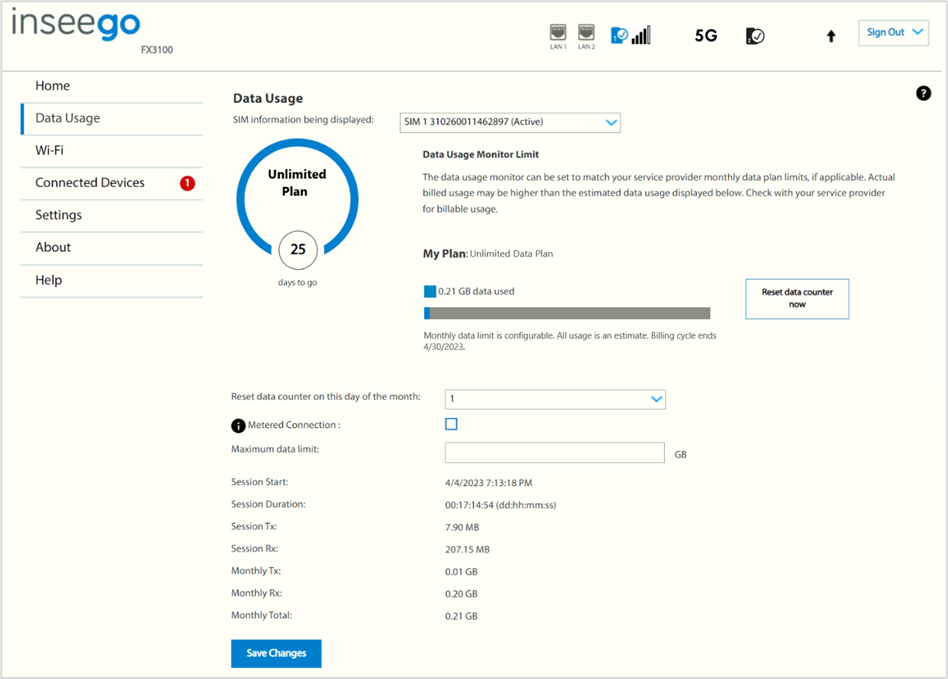Click the Session Rx value 207.15 MB
Viewport: 948px width, 679px height.
[467, 550]
